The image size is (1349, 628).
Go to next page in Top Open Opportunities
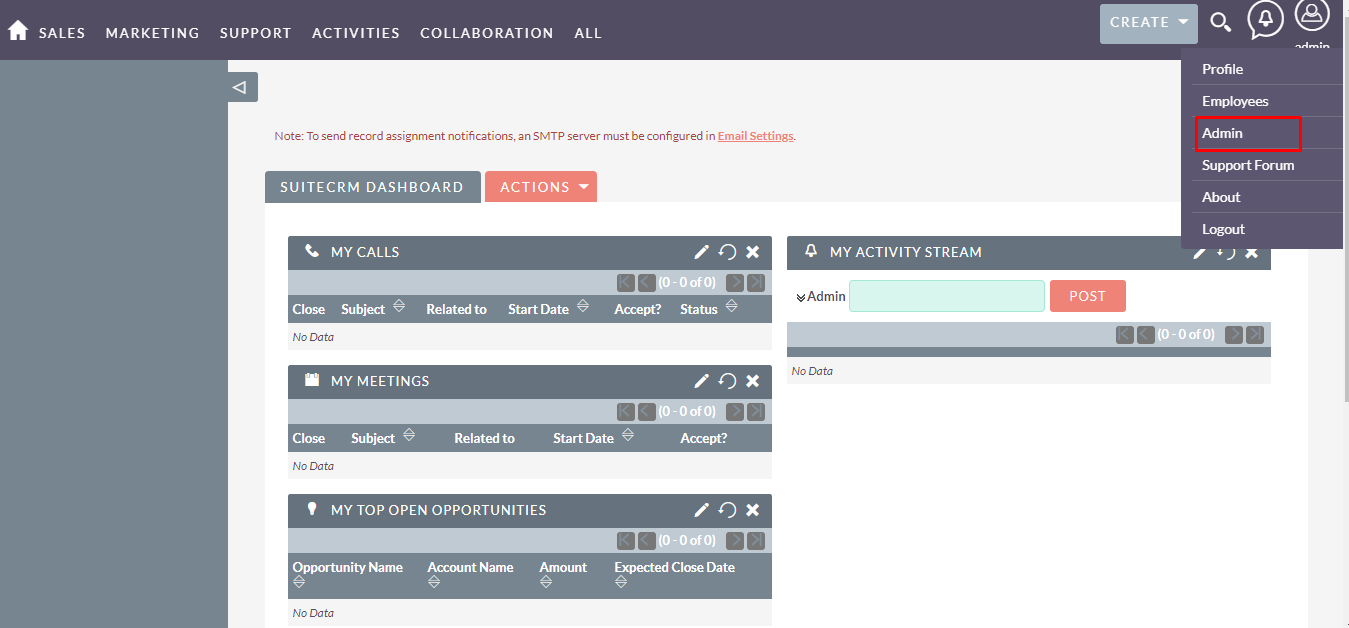[735, 540]
